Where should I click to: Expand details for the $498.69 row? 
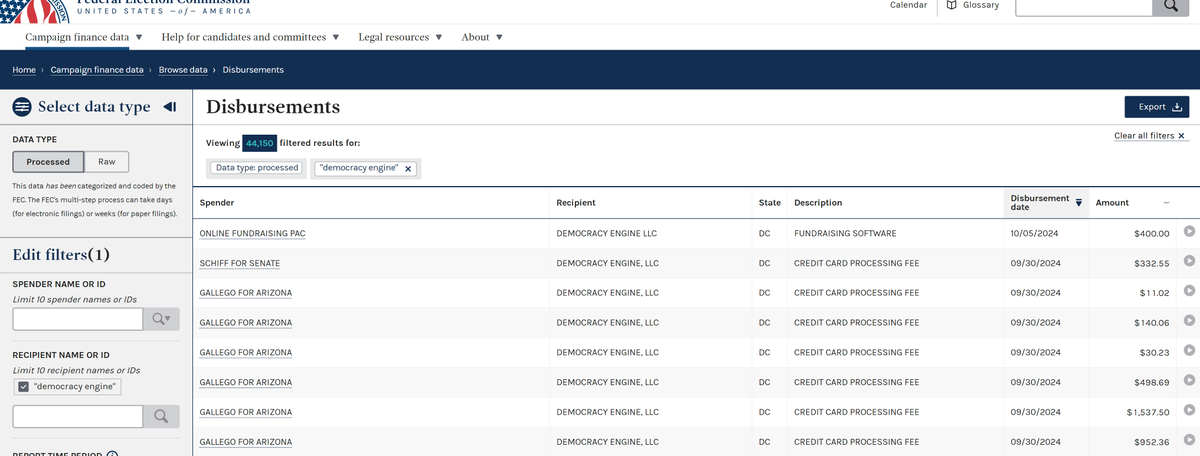(1189, 381)
